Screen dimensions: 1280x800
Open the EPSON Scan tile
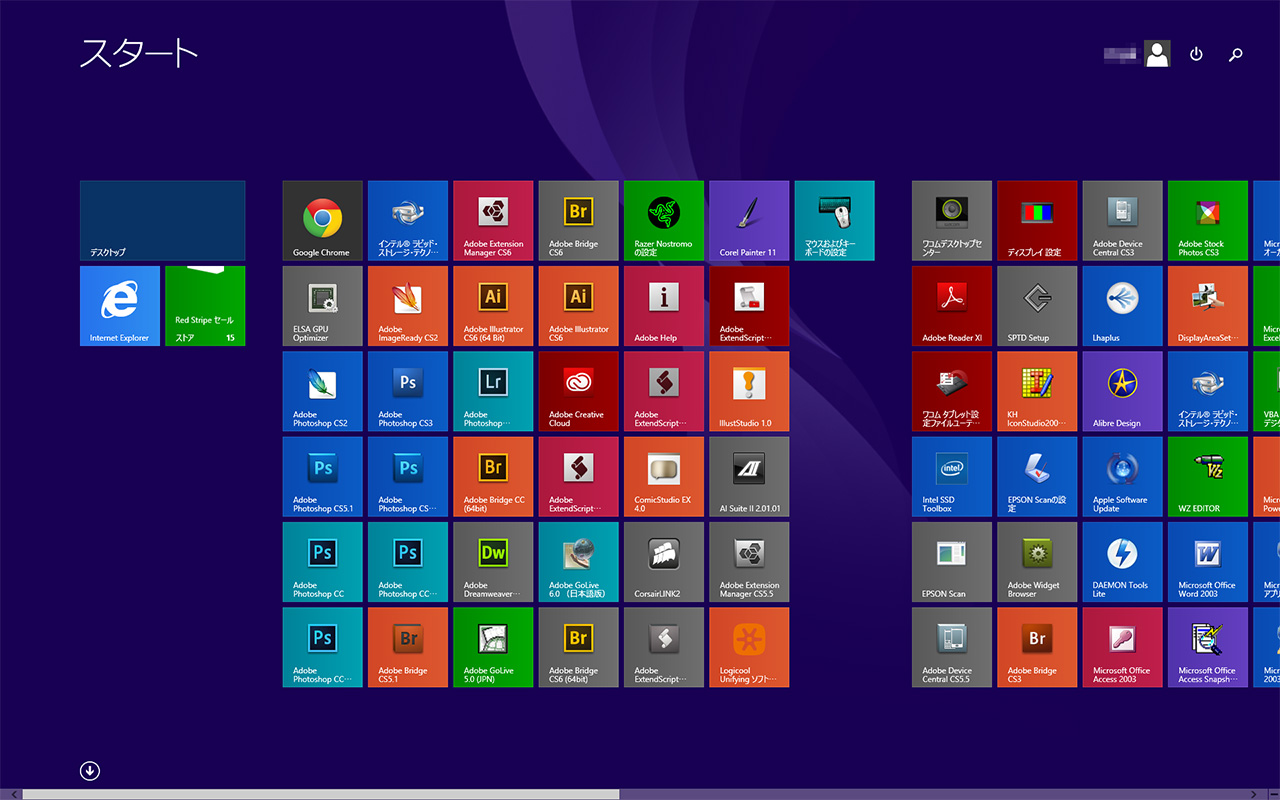point(952,562)
